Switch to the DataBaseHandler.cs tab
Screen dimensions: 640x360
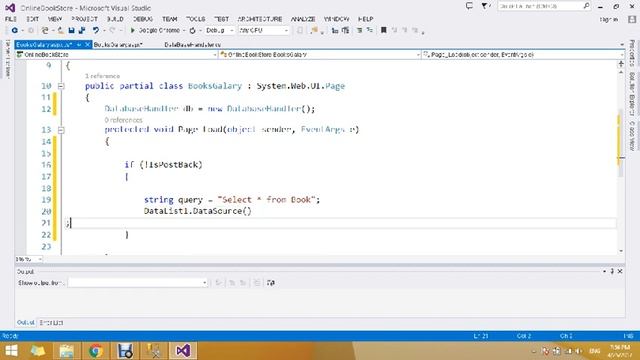(193, 45)
